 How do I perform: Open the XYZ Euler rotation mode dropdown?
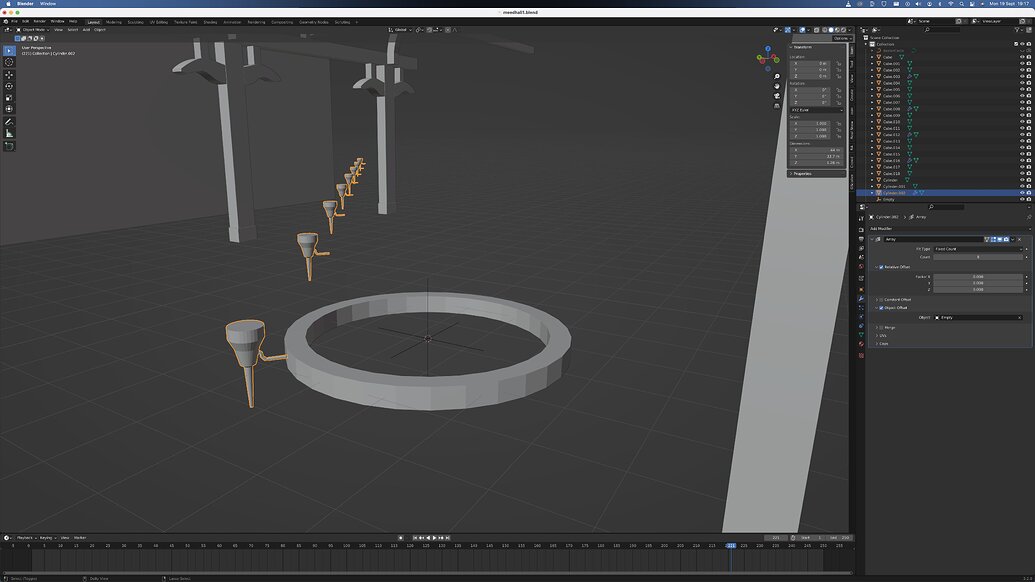(x=817, y=110)
